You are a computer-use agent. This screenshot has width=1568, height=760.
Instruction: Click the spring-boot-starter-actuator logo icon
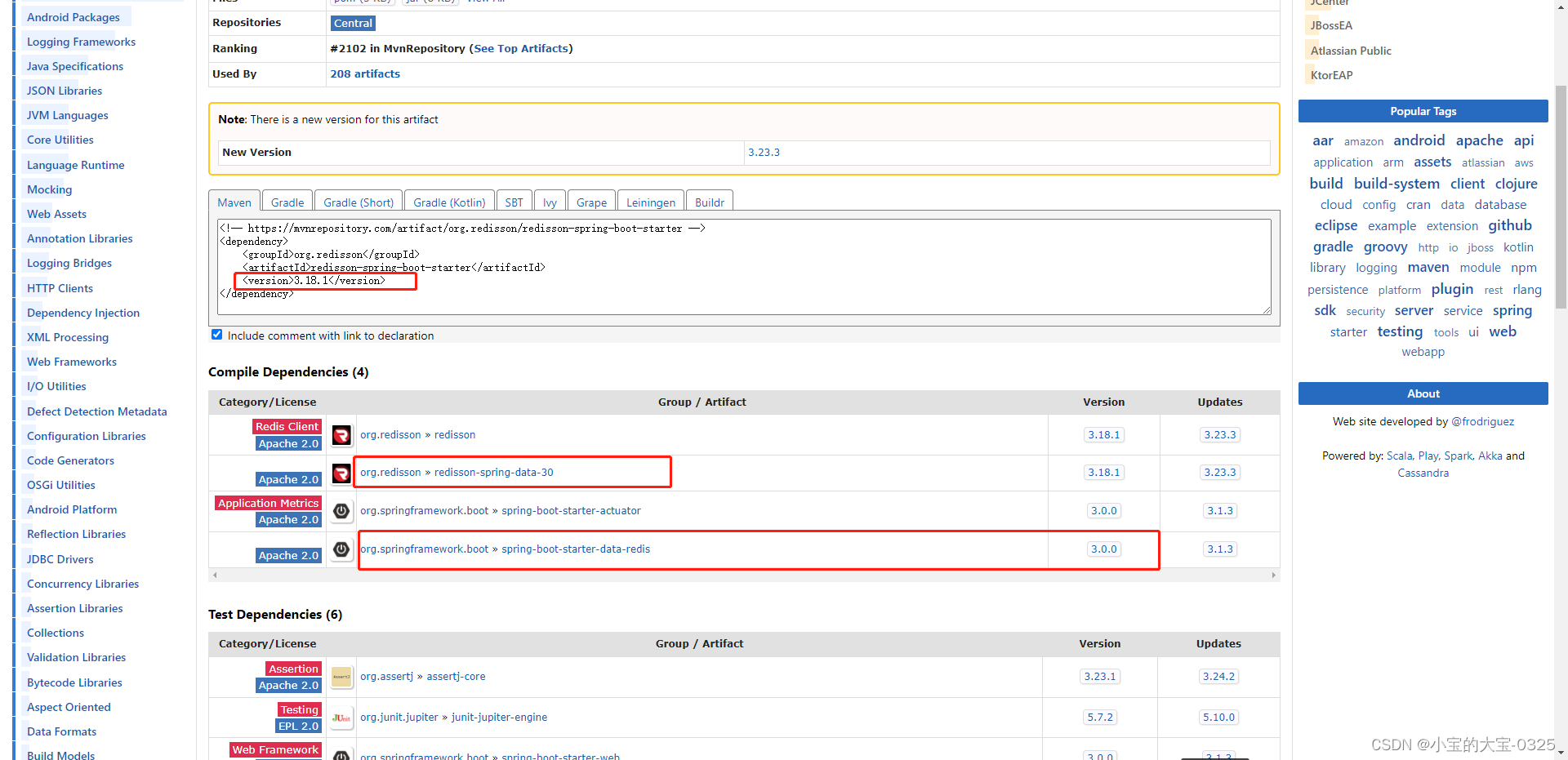pyautogui.click(x=341, y=511)
